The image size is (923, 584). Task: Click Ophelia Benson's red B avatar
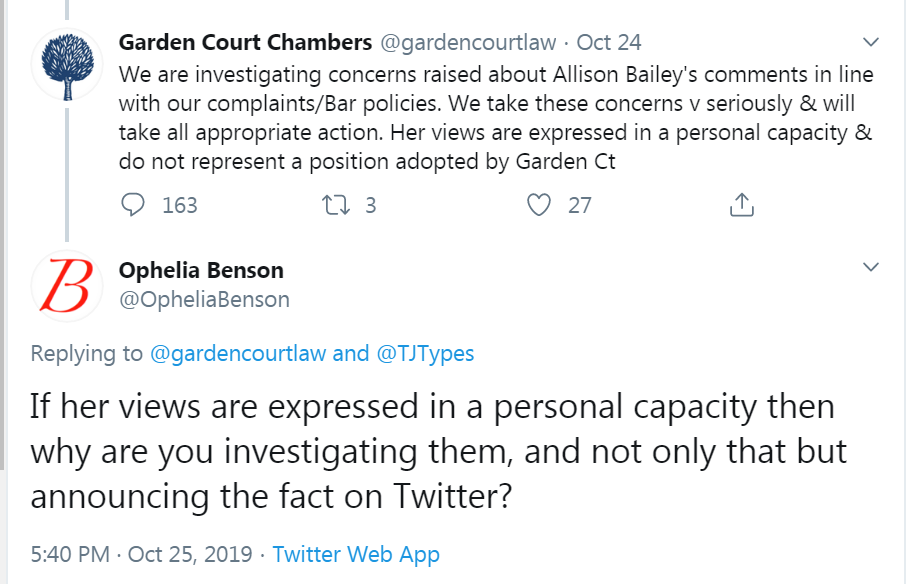tap(67, 284)
